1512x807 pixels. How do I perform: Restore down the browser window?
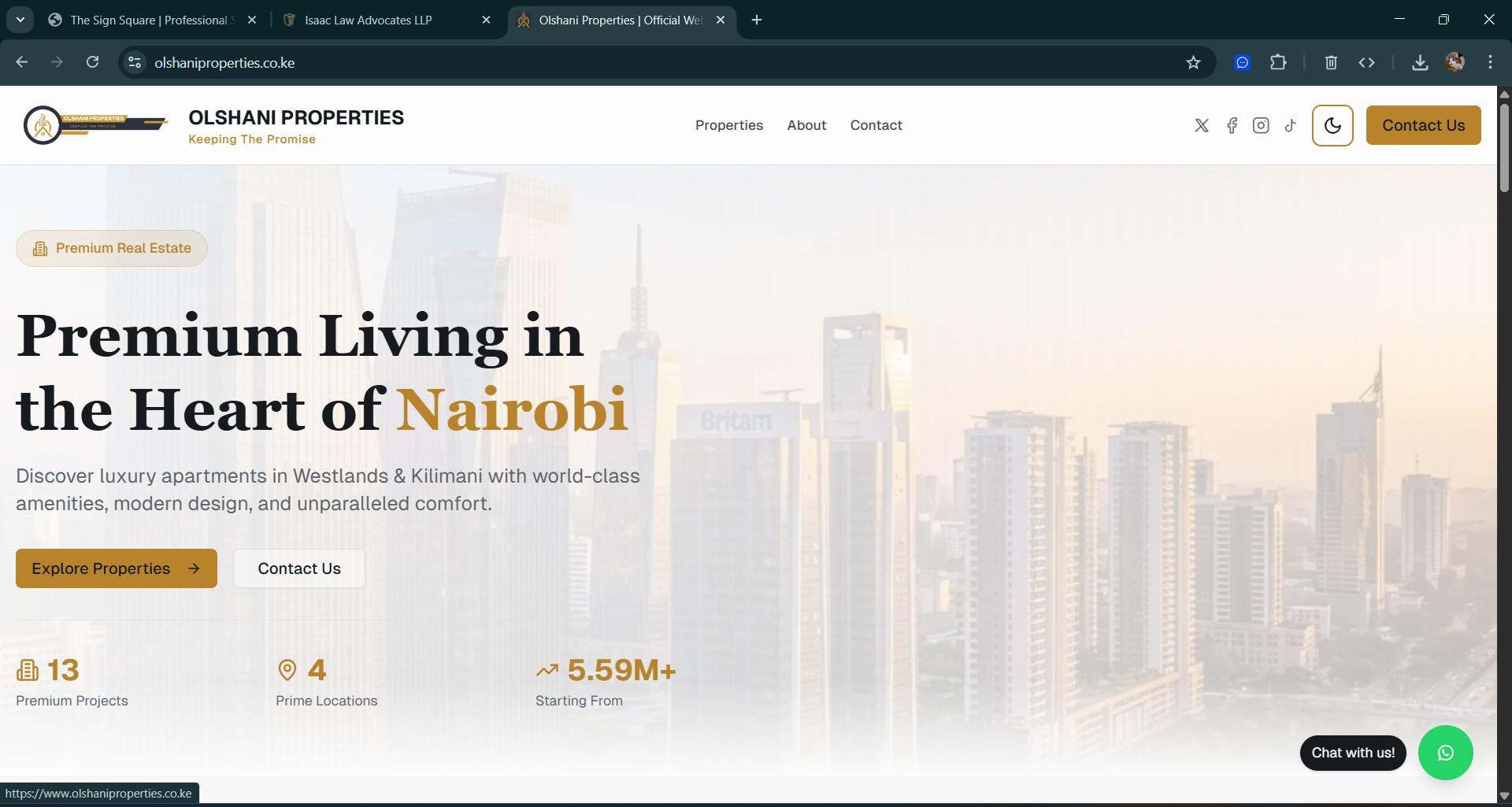[x=1443, y=19]
